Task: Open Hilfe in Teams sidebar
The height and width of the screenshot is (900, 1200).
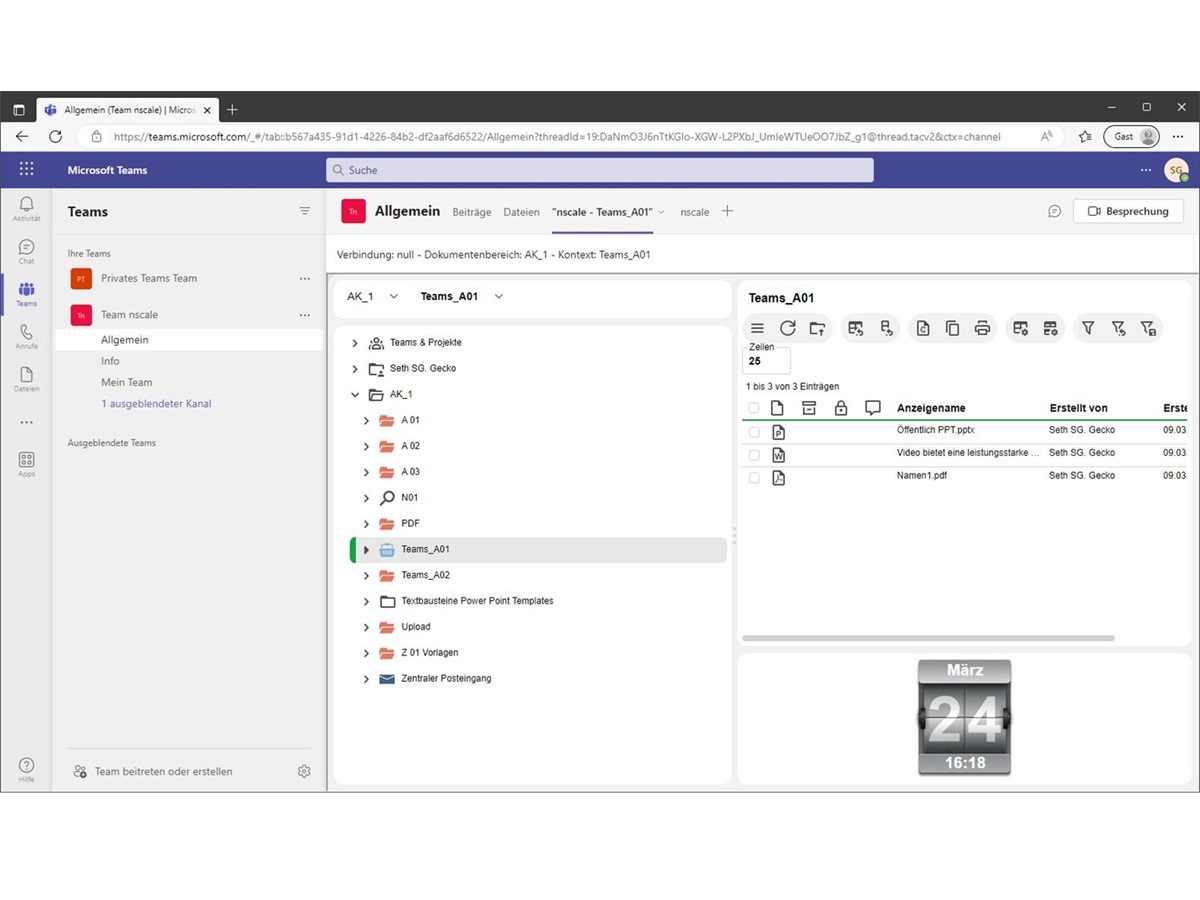Action: point(27,769)
